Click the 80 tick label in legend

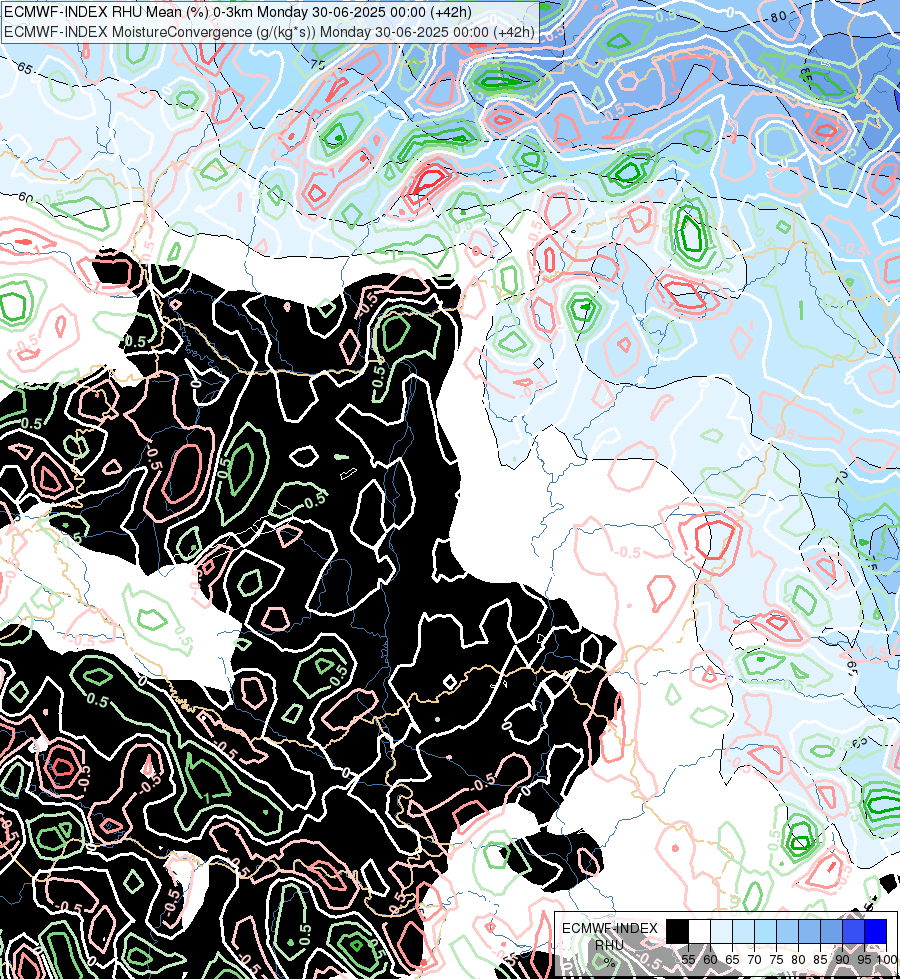coord(798,960)
